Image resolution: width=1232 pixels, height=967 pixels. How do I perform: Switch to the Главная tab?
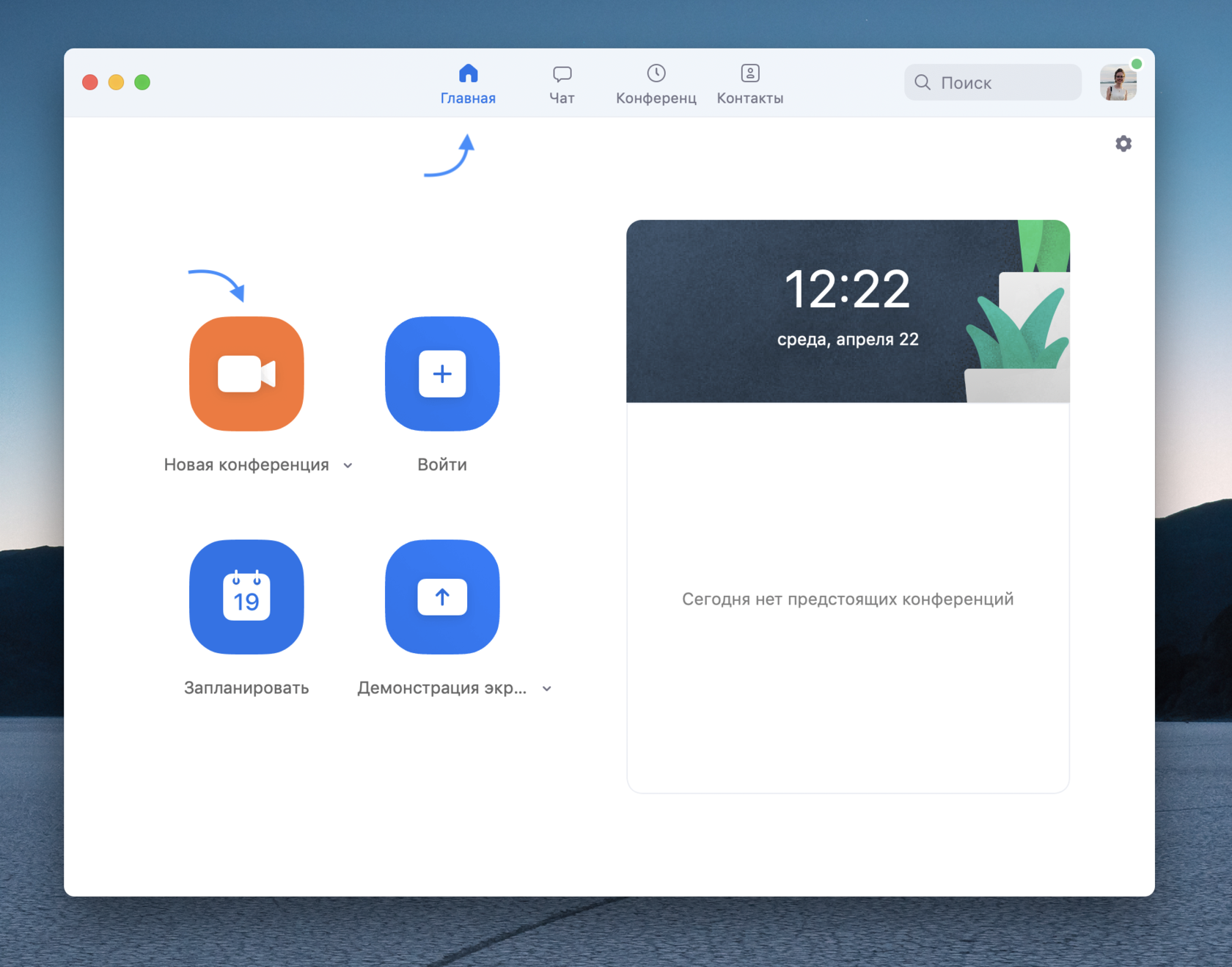(x=468, y=84)
